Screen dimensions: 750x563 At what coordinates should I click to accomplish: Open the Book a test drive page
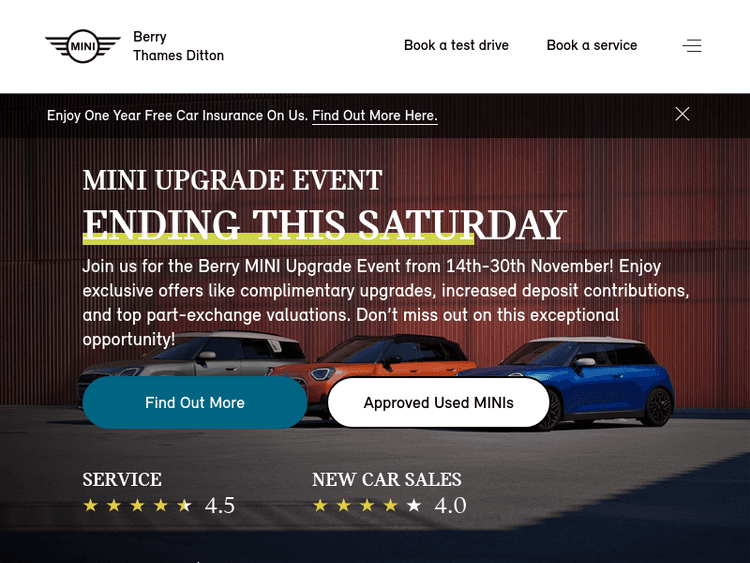(x=456, y=45)
